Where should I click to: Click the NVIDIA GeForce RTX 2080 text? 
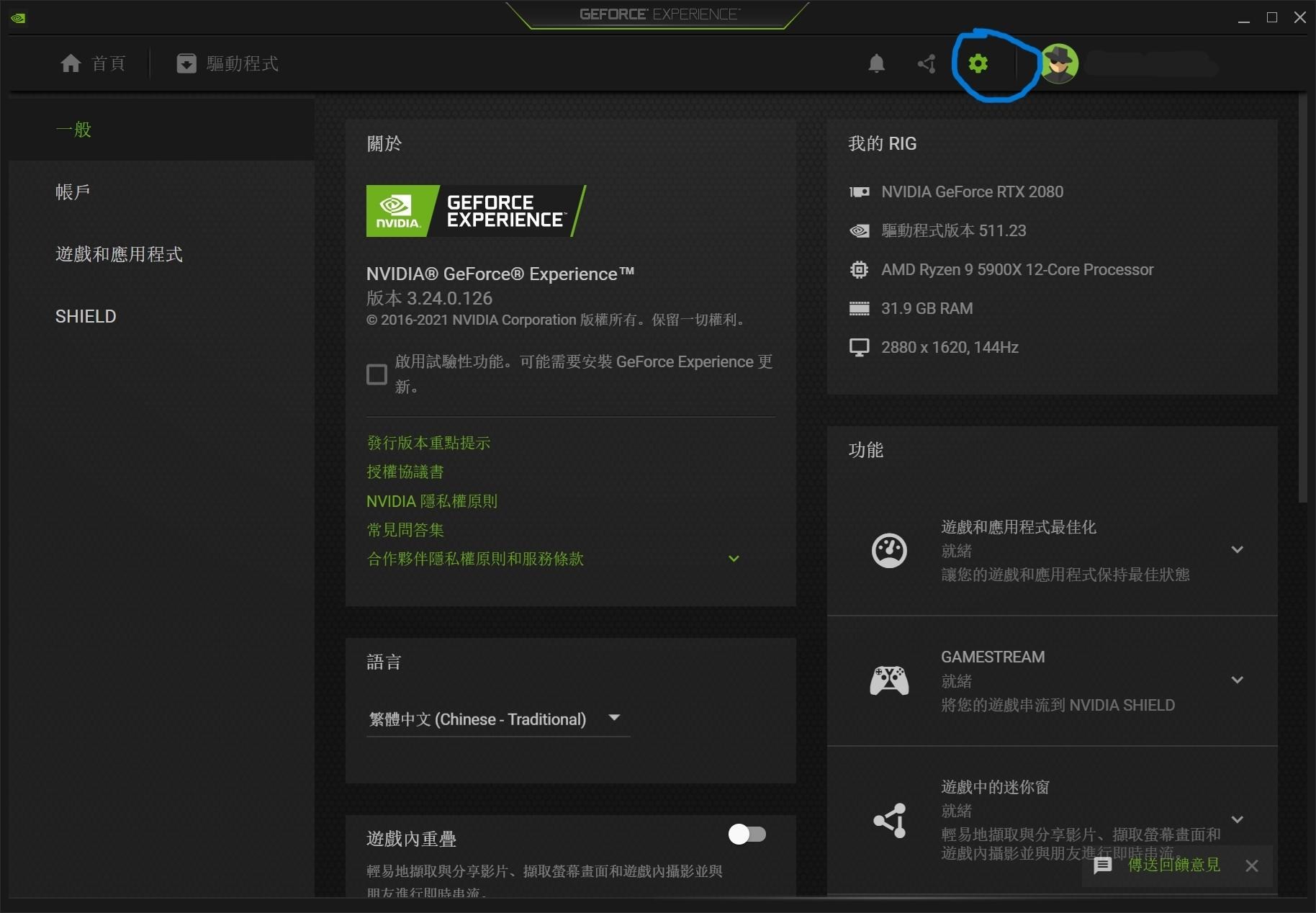point(972,192)
